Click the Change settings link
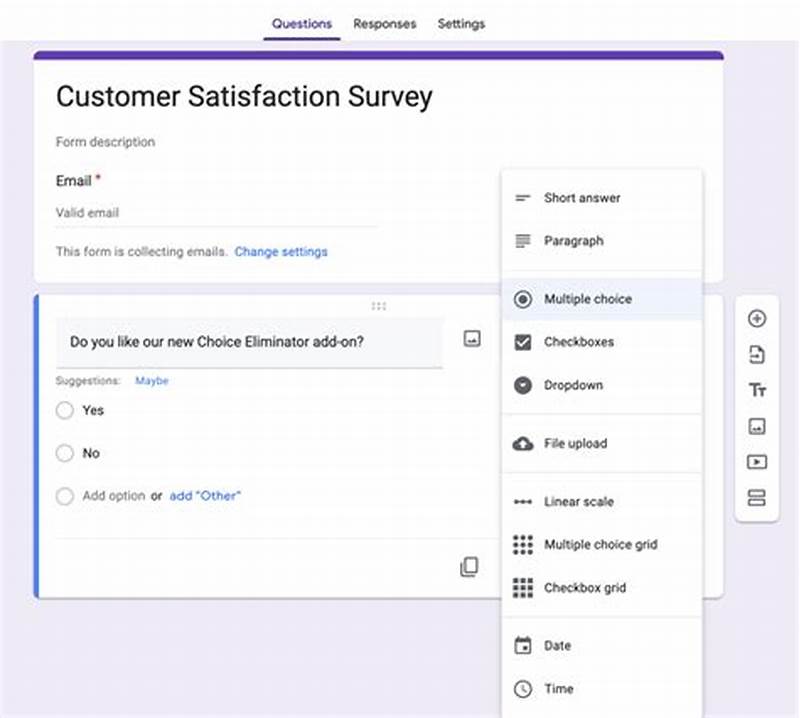This screenshot has width=800, height=718. click(x=281, y=251)
